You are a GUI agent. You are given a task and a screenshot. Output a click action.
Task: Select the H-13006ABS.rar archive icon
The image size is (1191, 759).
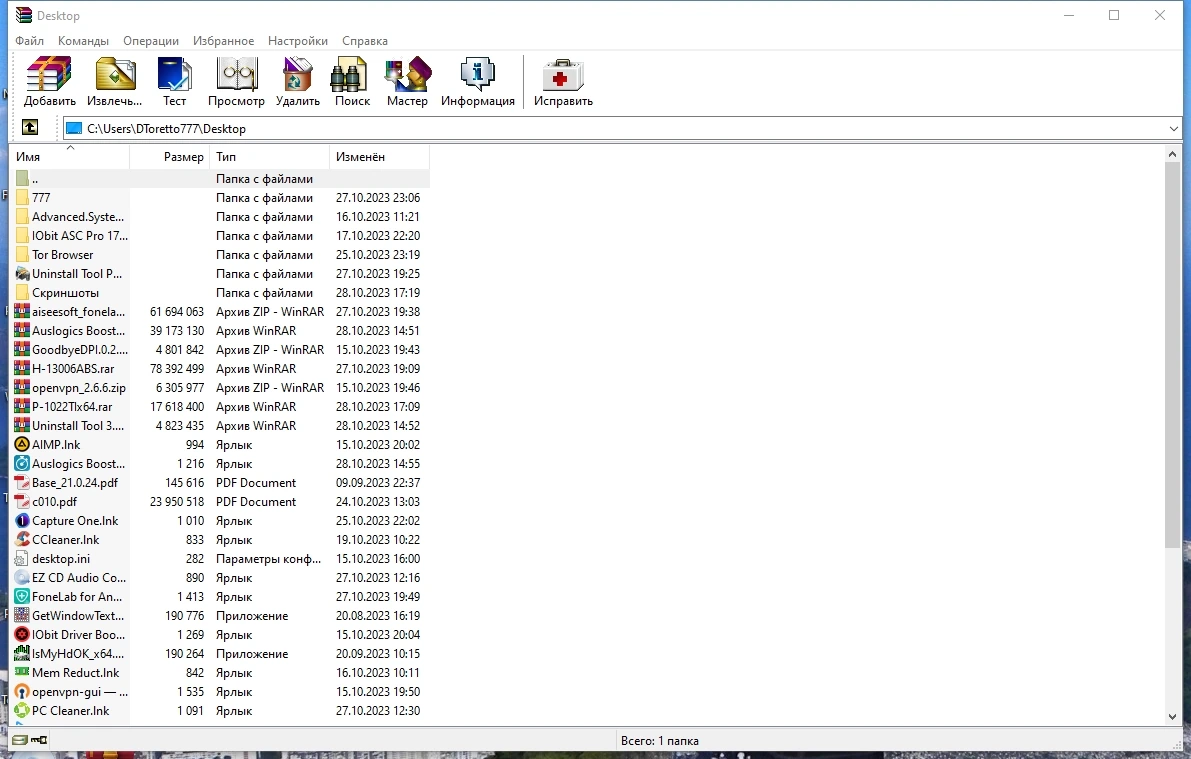[22, 368]
